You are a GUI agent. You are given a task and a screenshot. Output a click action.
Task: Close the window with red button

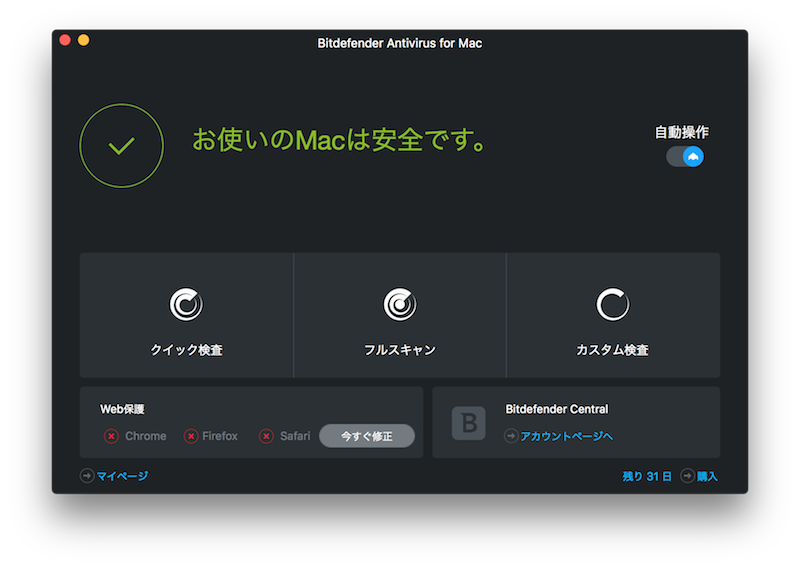coord(65,40)
